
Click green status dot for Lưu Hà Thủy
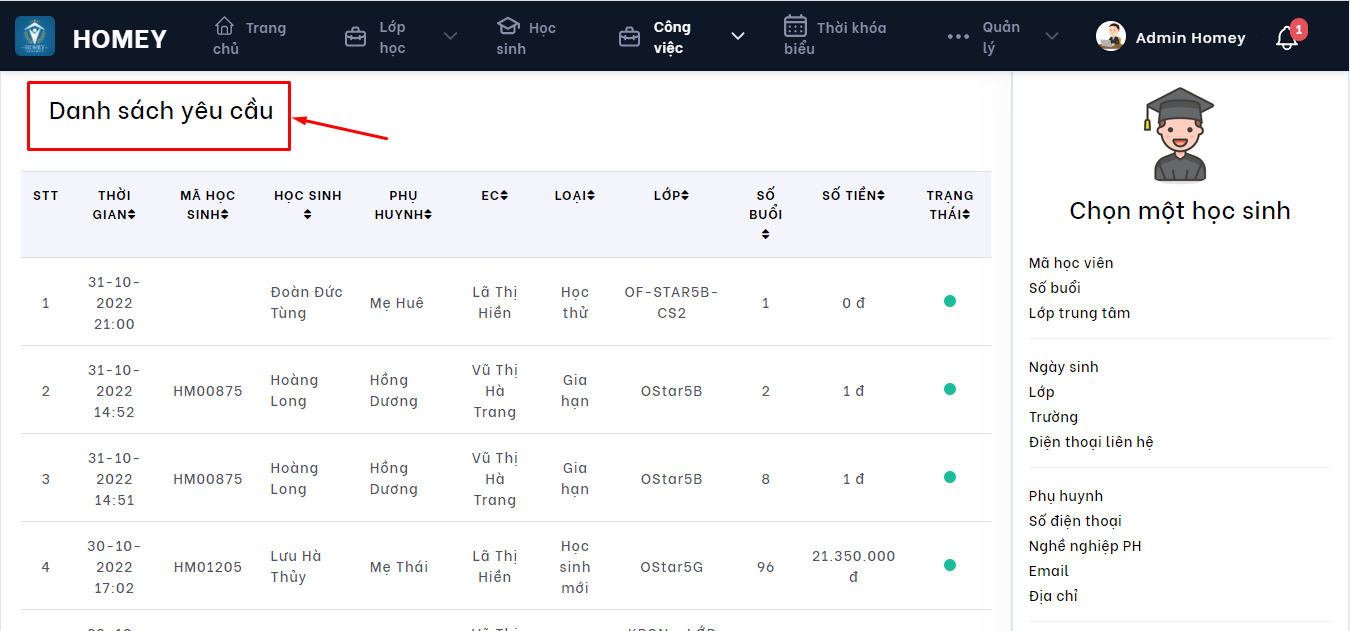949,565
